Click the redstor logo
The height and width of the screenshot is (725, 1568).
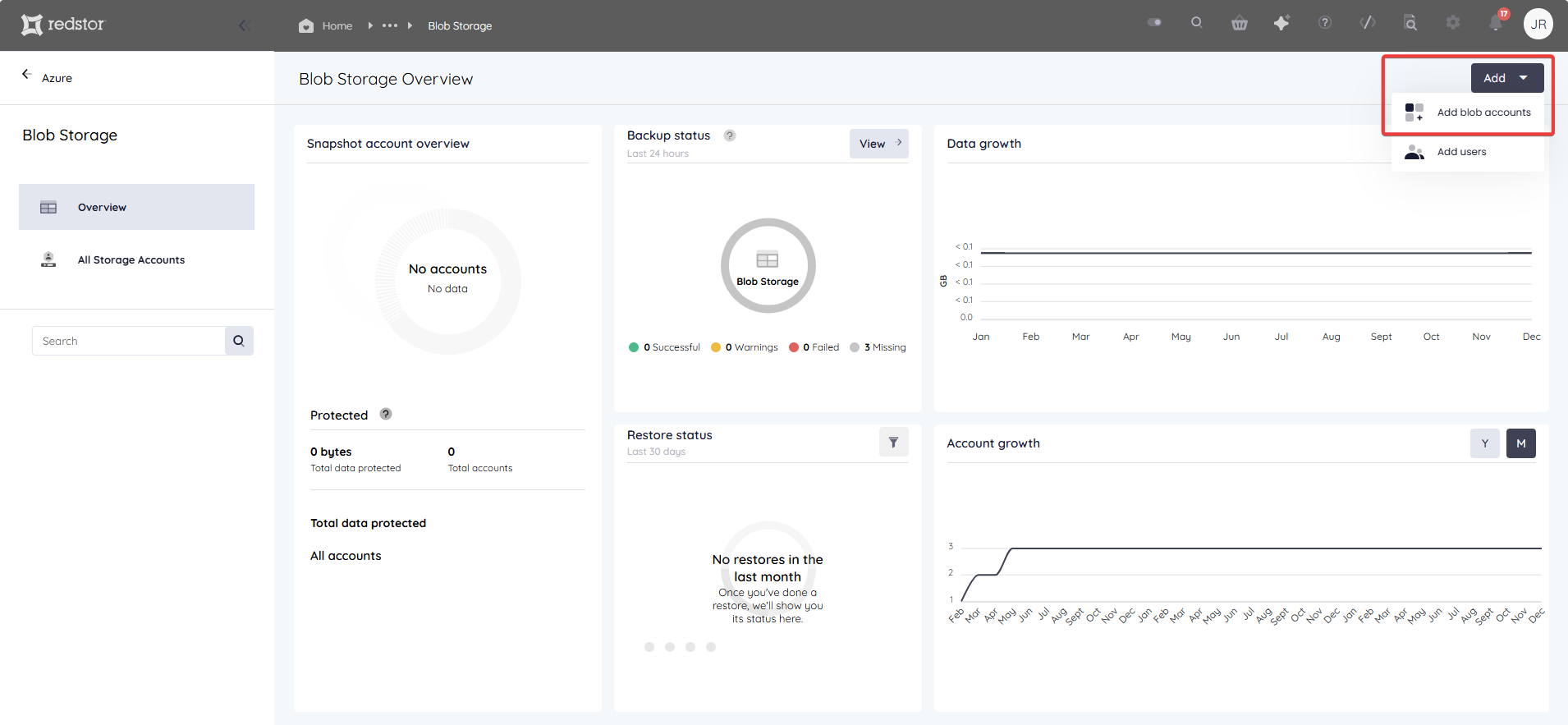coord(63,25)
